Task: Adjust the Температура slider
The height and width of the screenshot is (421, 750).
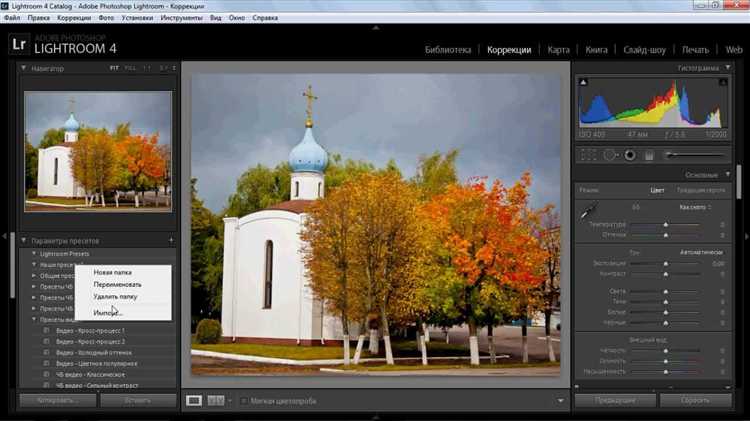Action: (x=665, y=224)
